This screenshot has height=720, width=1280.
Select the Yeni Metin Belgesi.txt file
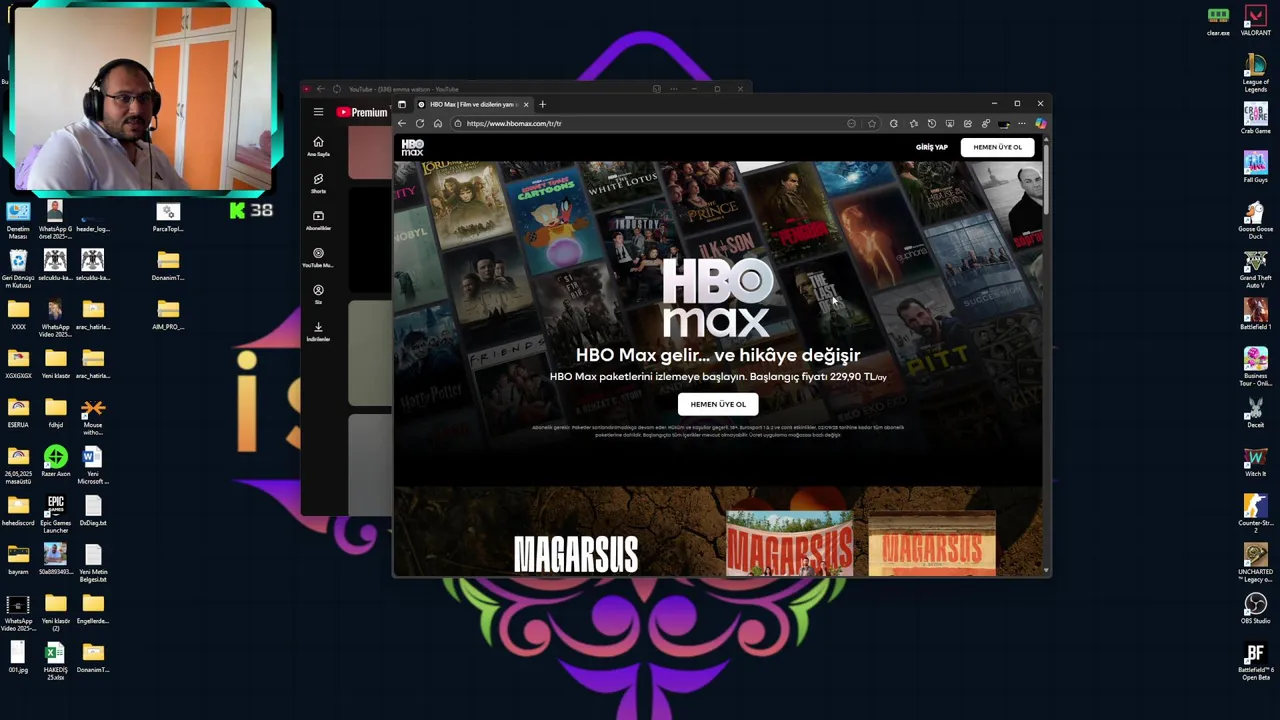pos(93,562)
